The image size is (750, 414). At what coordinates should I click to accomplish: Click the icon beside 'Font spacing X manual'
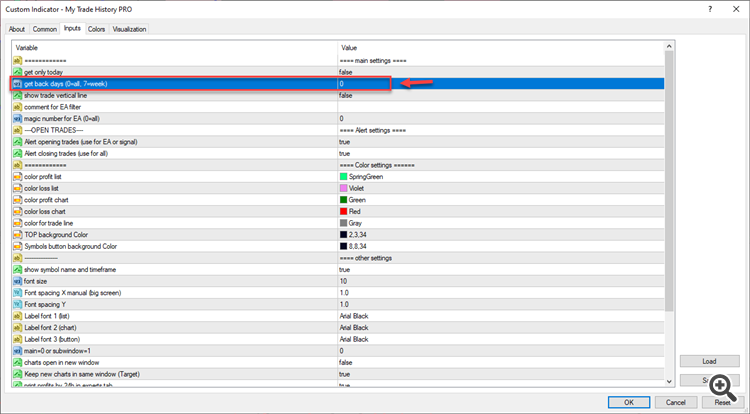[18, 293]
